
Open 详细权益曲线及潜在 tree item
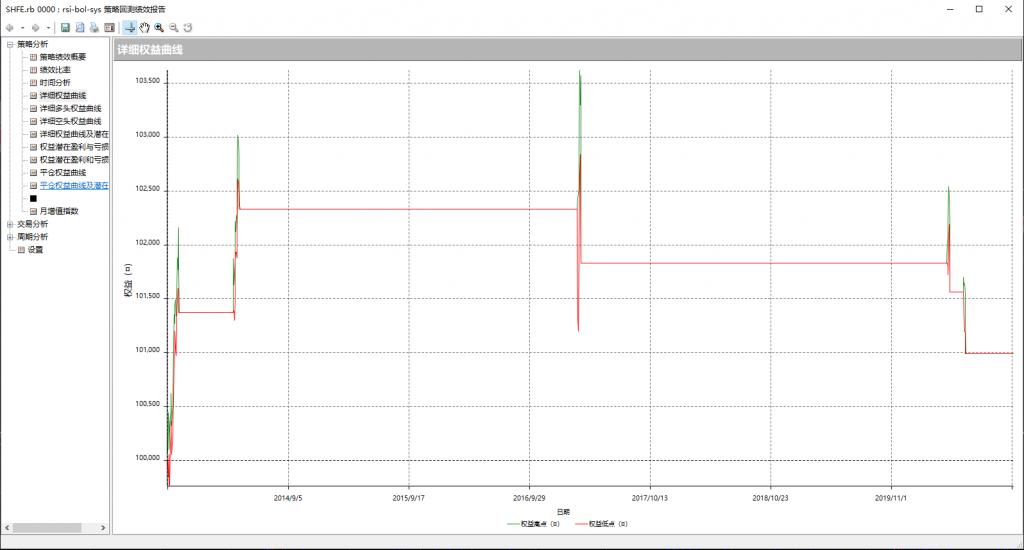[74, 134]
